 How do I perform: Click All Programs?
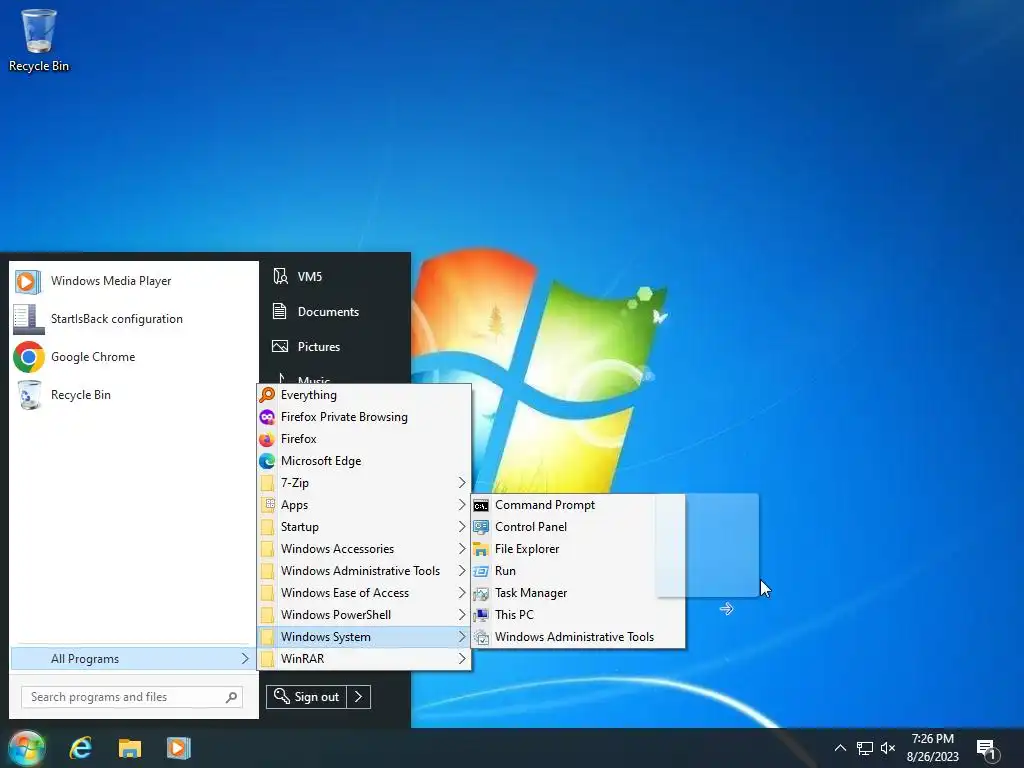131,658
